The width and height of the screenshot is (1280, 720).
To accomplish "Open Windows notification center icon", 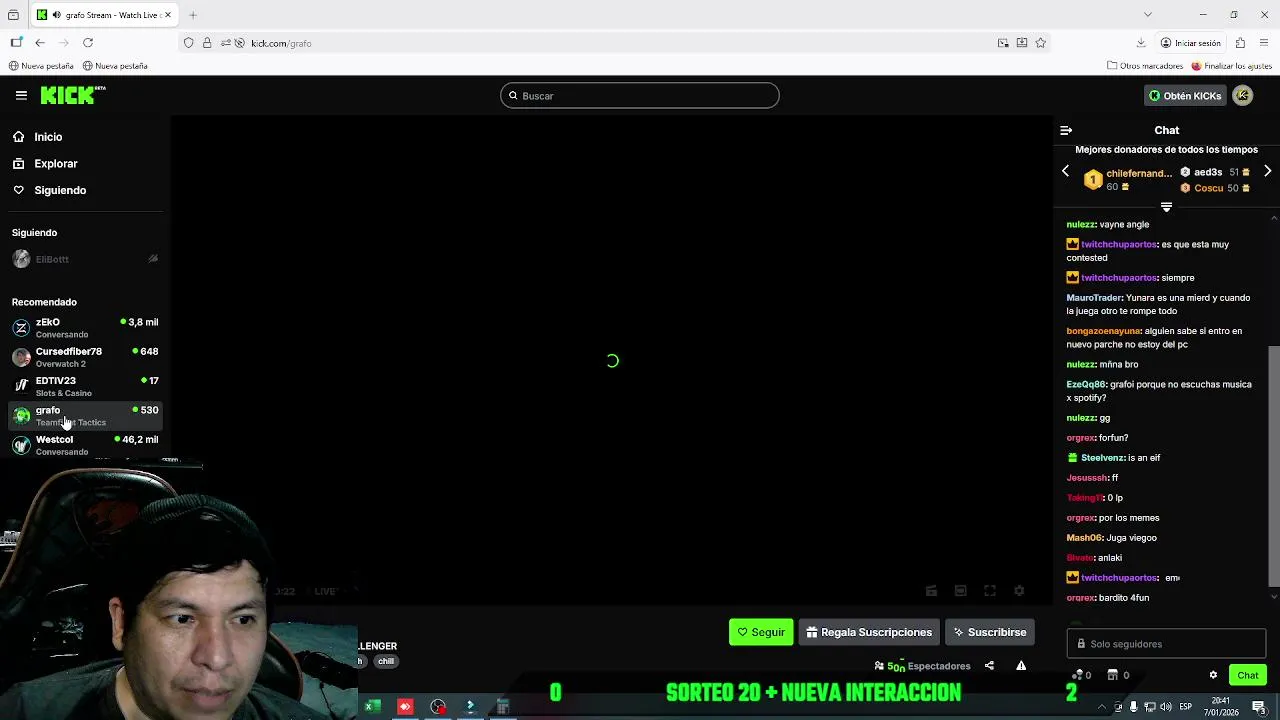I will click(x=1259, y=707).
